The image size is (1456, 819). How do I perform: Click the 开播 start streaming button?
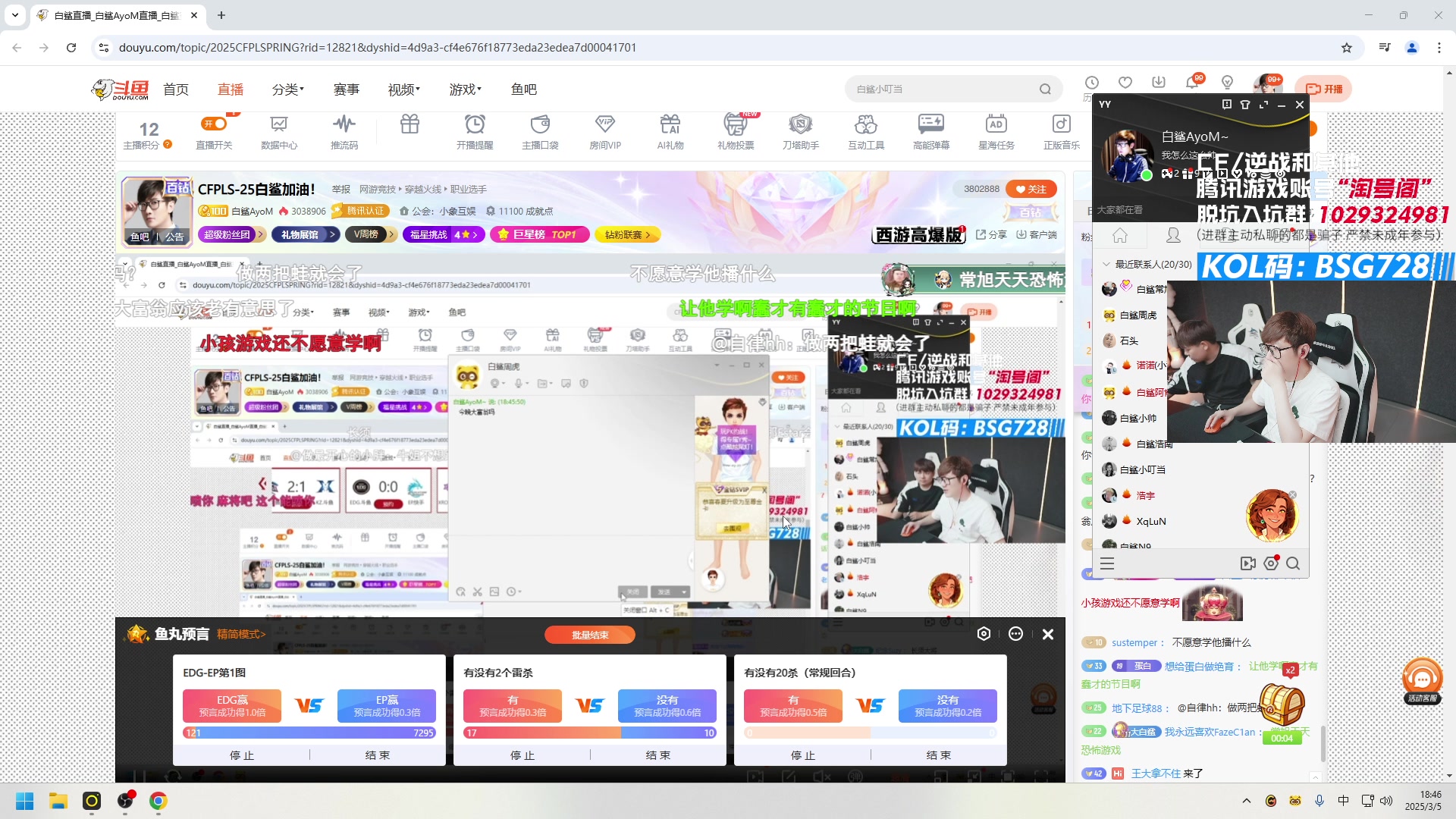1324,89
